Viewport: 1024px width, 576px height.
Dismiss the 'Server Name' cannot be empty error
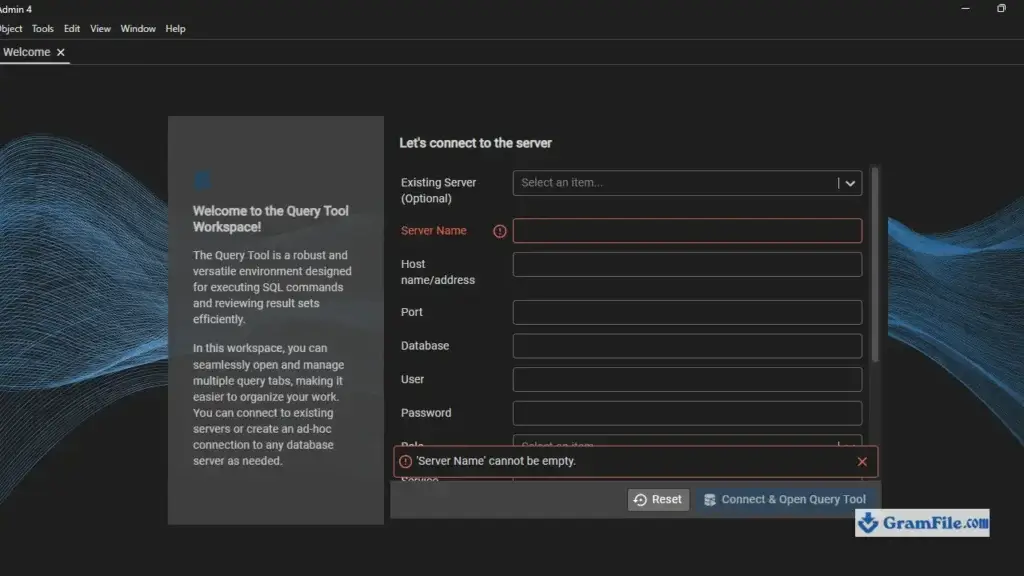[x=862, y=462]
